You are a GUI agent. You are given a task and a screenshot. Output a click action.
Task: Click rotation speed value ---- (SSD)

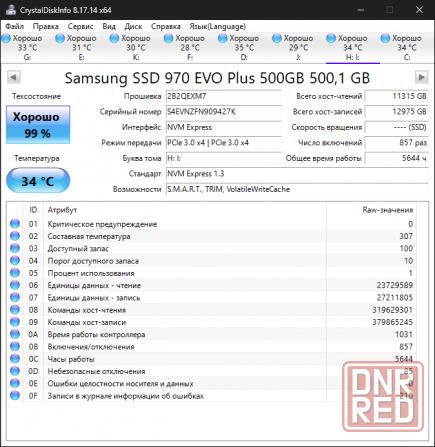pos(396,127)
